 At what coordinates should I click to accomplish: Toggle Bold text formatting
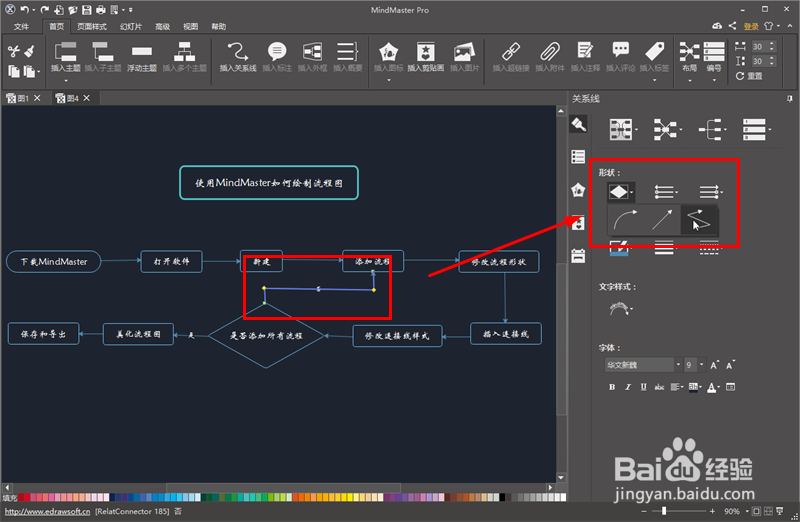(612, 387)
